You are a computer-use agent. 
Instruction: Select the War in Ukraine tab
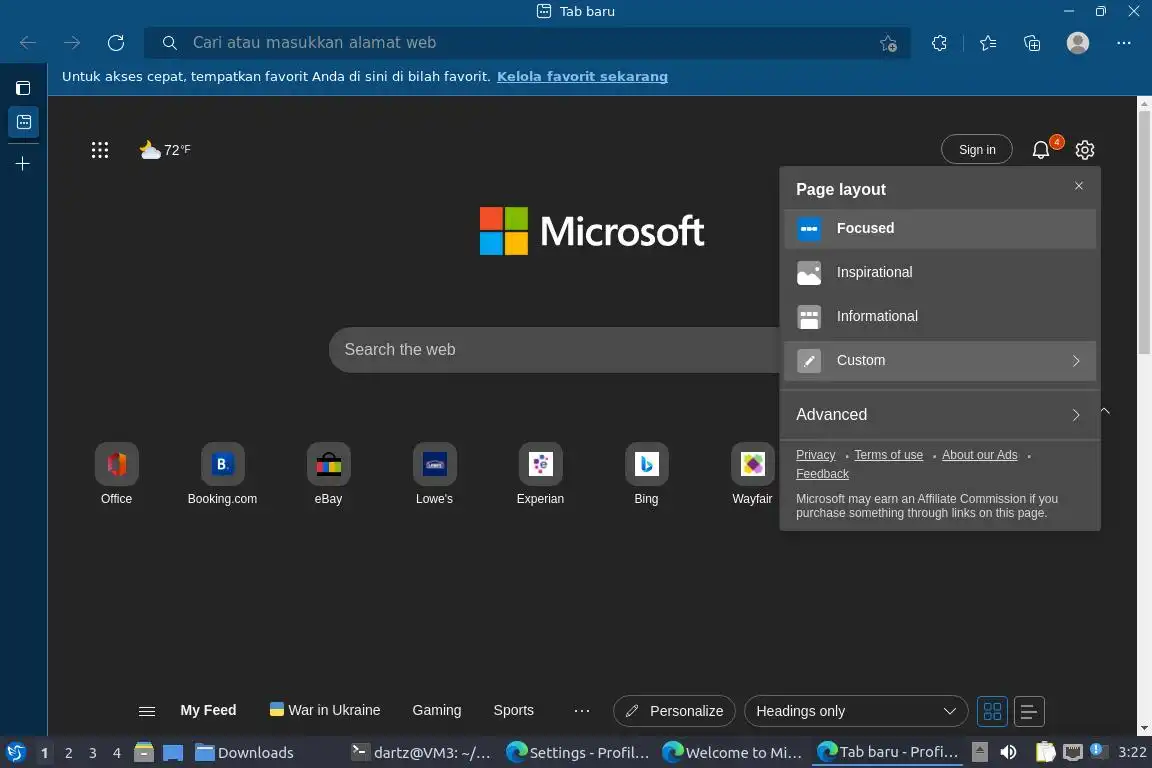(325, 710)
